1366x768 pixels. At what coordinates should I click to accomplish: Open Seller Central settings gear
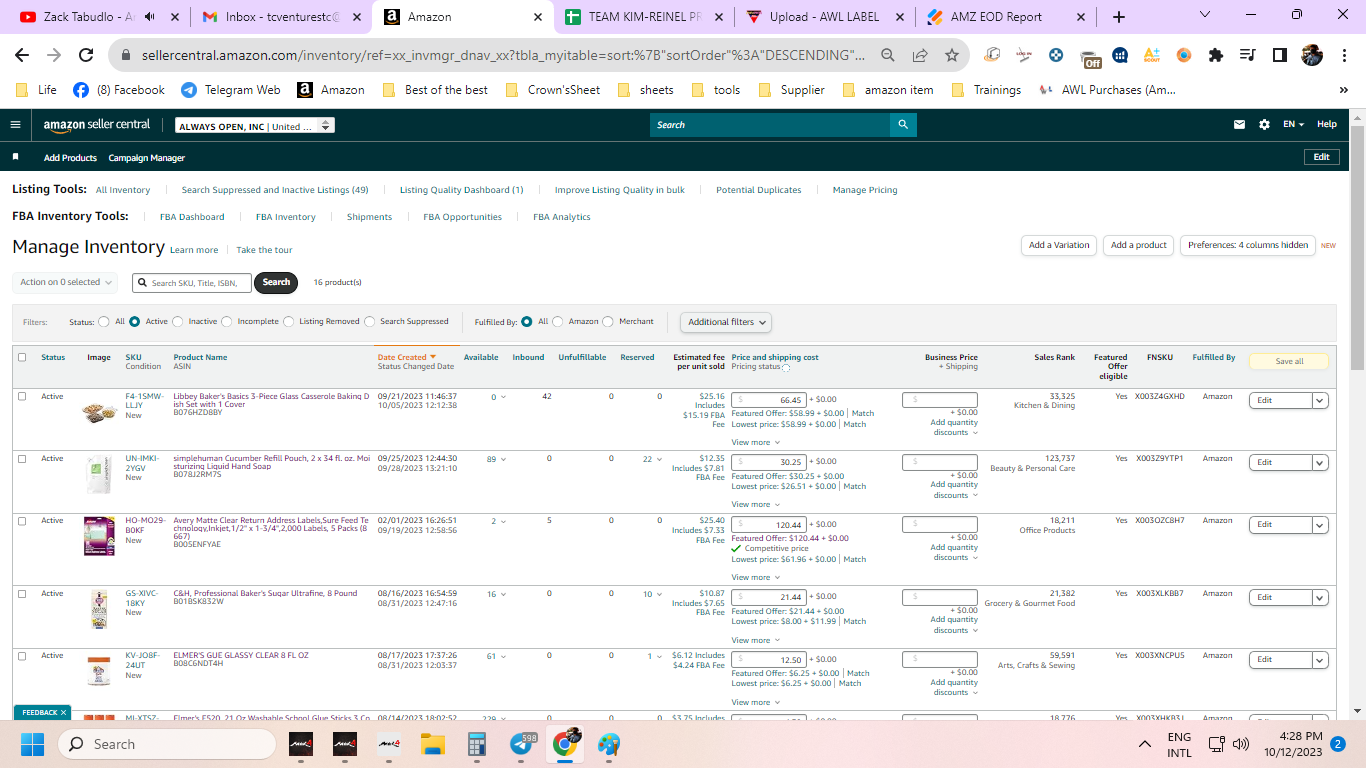coord(1265,125)
